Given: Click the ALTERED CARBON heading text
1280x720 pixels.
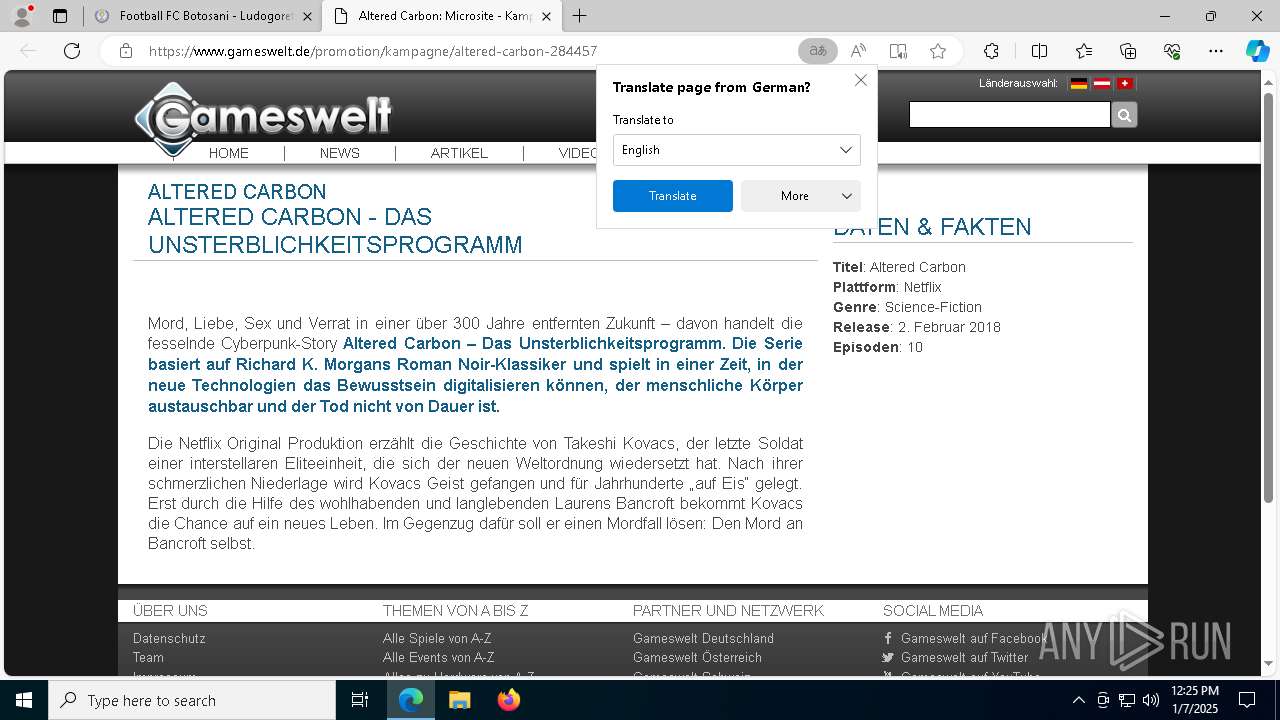Looking at the screenshot, I should 237,191.
